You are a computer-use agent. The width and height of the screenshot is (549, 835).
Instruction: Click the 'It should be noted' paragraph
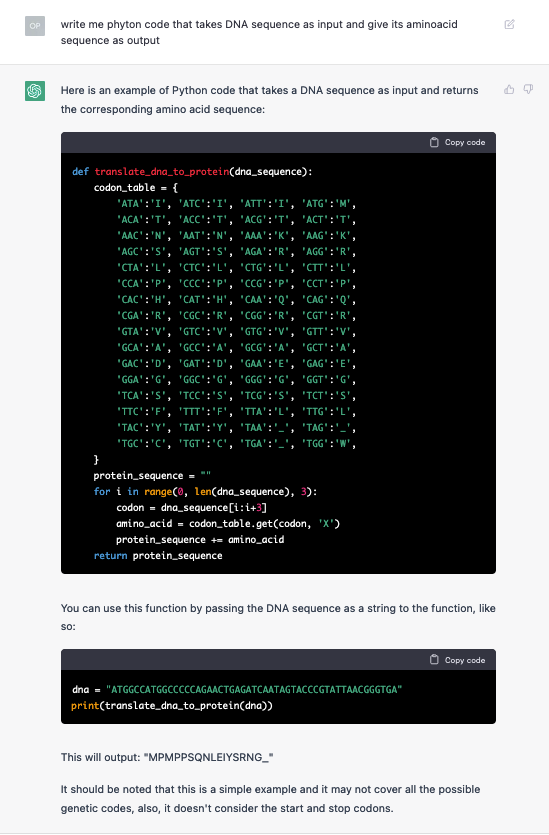coord(271,798)
